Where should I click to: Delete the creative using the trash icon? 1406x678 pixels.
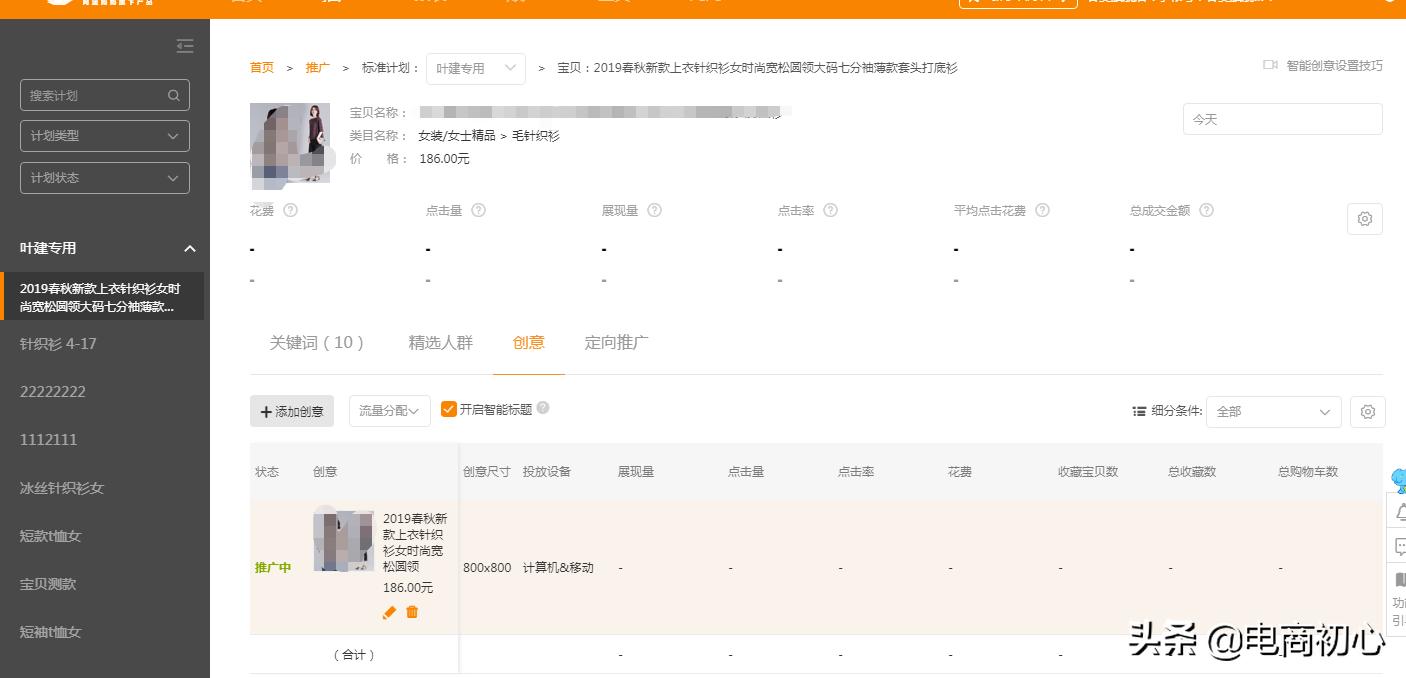[x=412, y=613]
